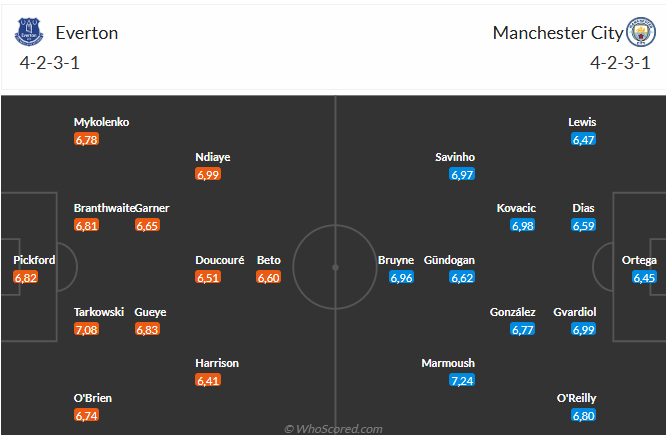The width and height of the screenshot is (666, 435).
Task: Click Tarkowski's 7,08 rating badge
Action: [x=86, y=329]
